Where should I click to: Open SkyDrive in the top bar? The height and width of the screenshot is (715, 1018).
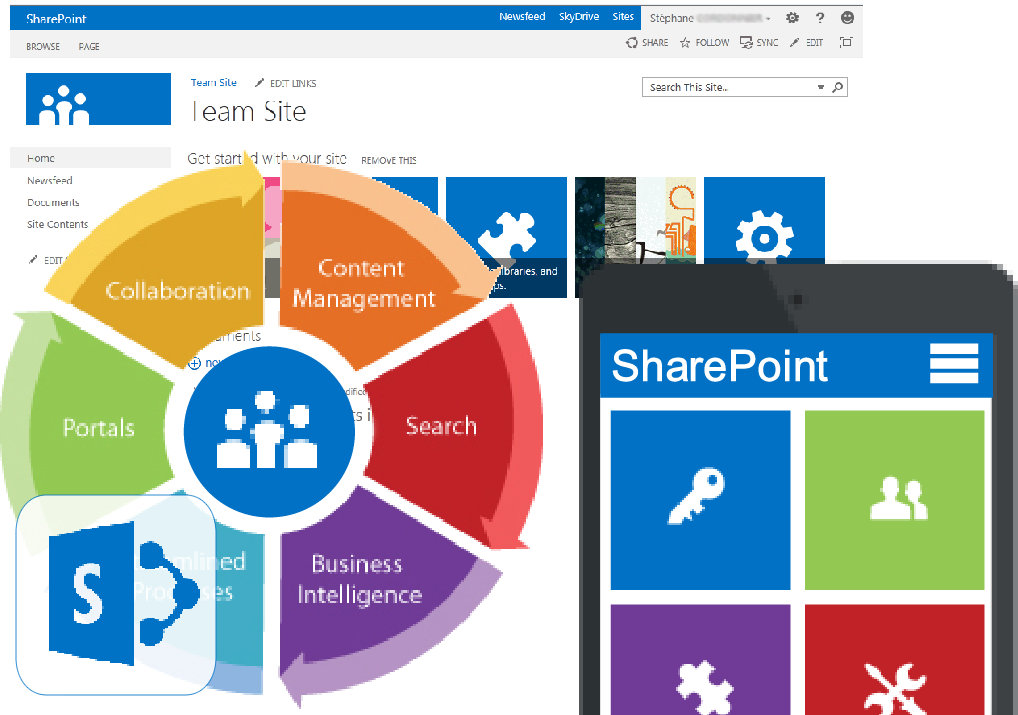pyautogui.click(x=579, y=17)
